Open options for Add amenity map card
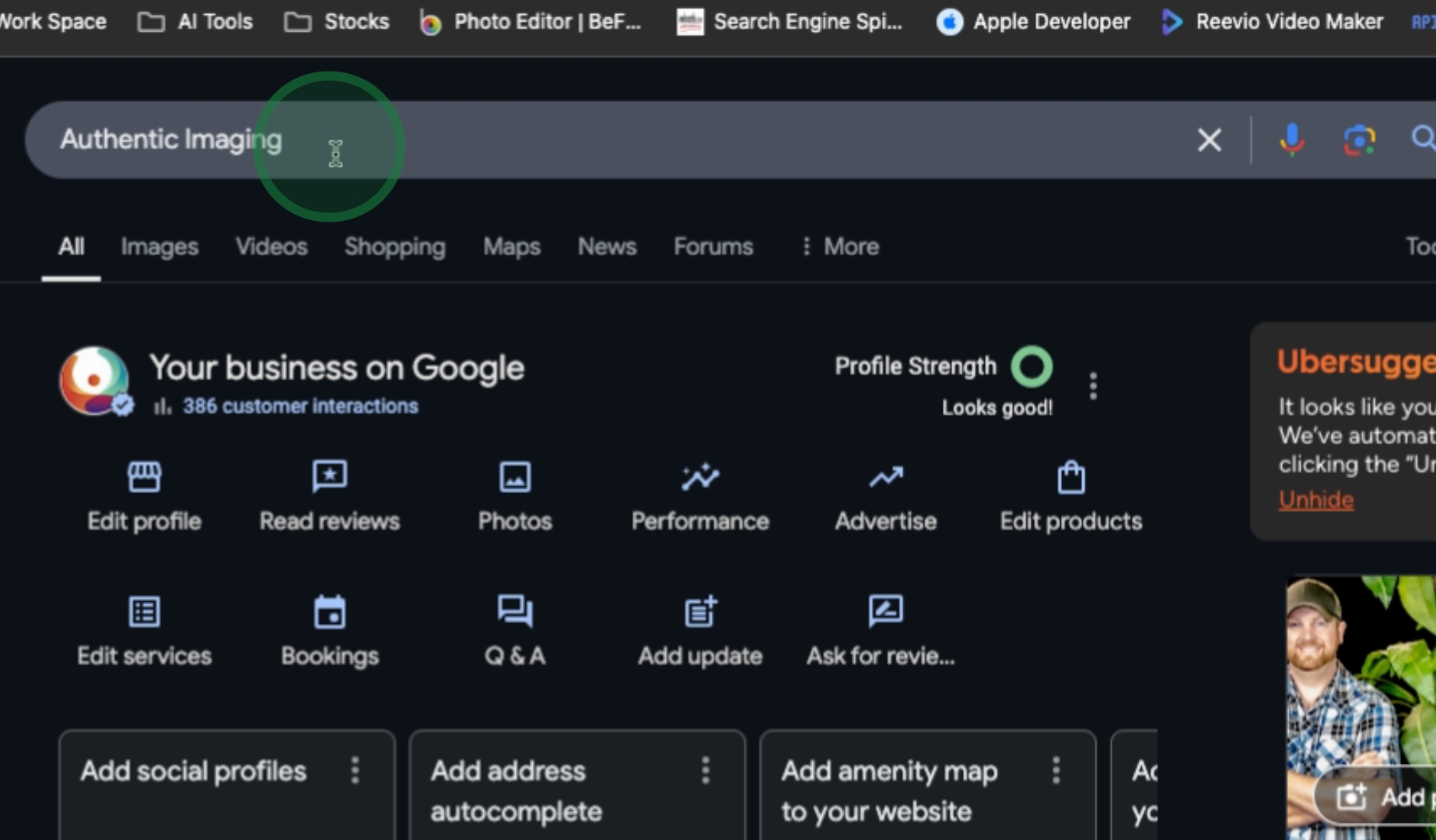Image resolution: width=1436 pixels, height=840 pixels. 1056,771
